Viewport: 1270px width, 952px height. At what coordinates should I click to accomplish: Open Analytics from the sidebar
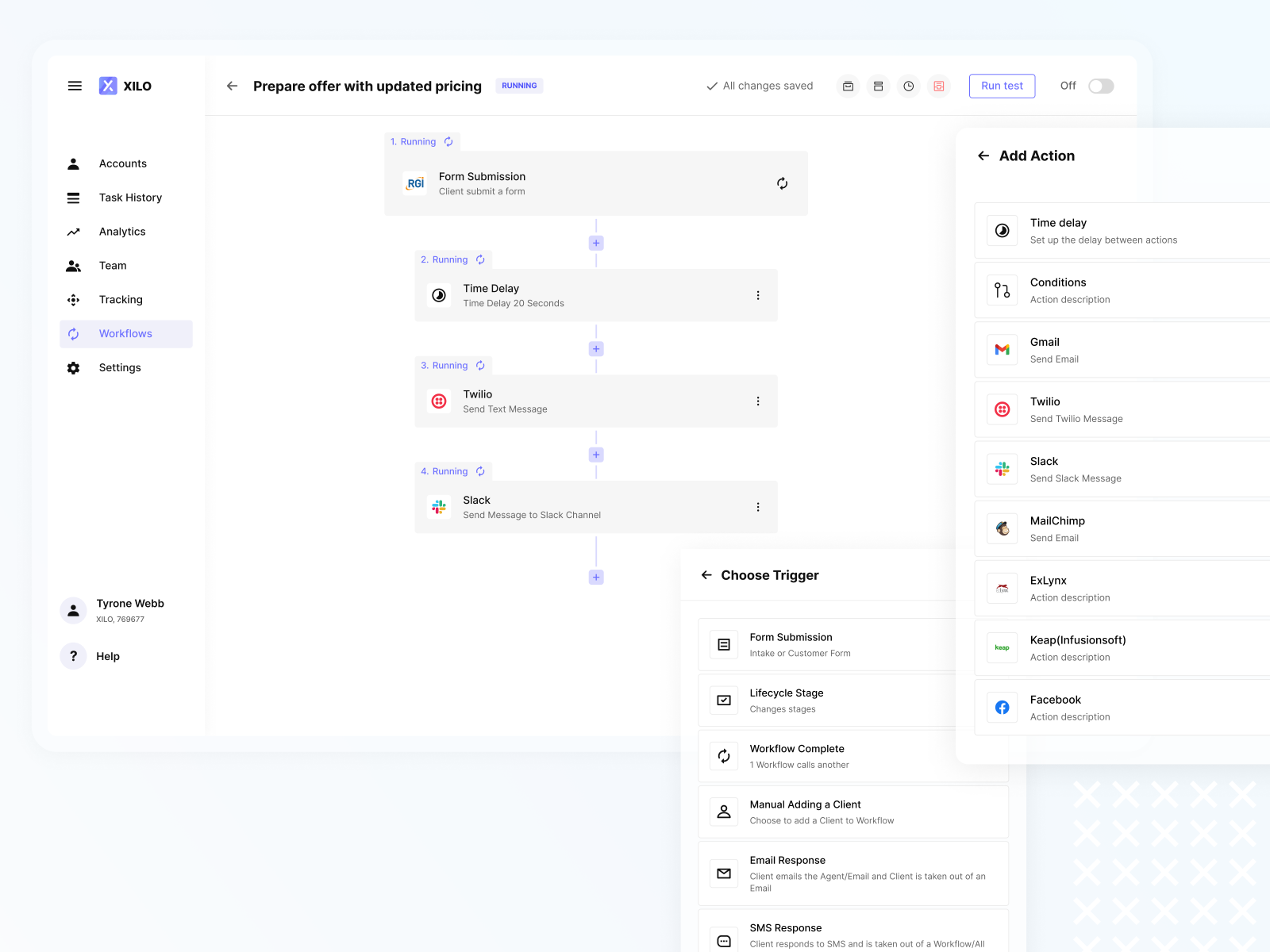pos(121,231)
